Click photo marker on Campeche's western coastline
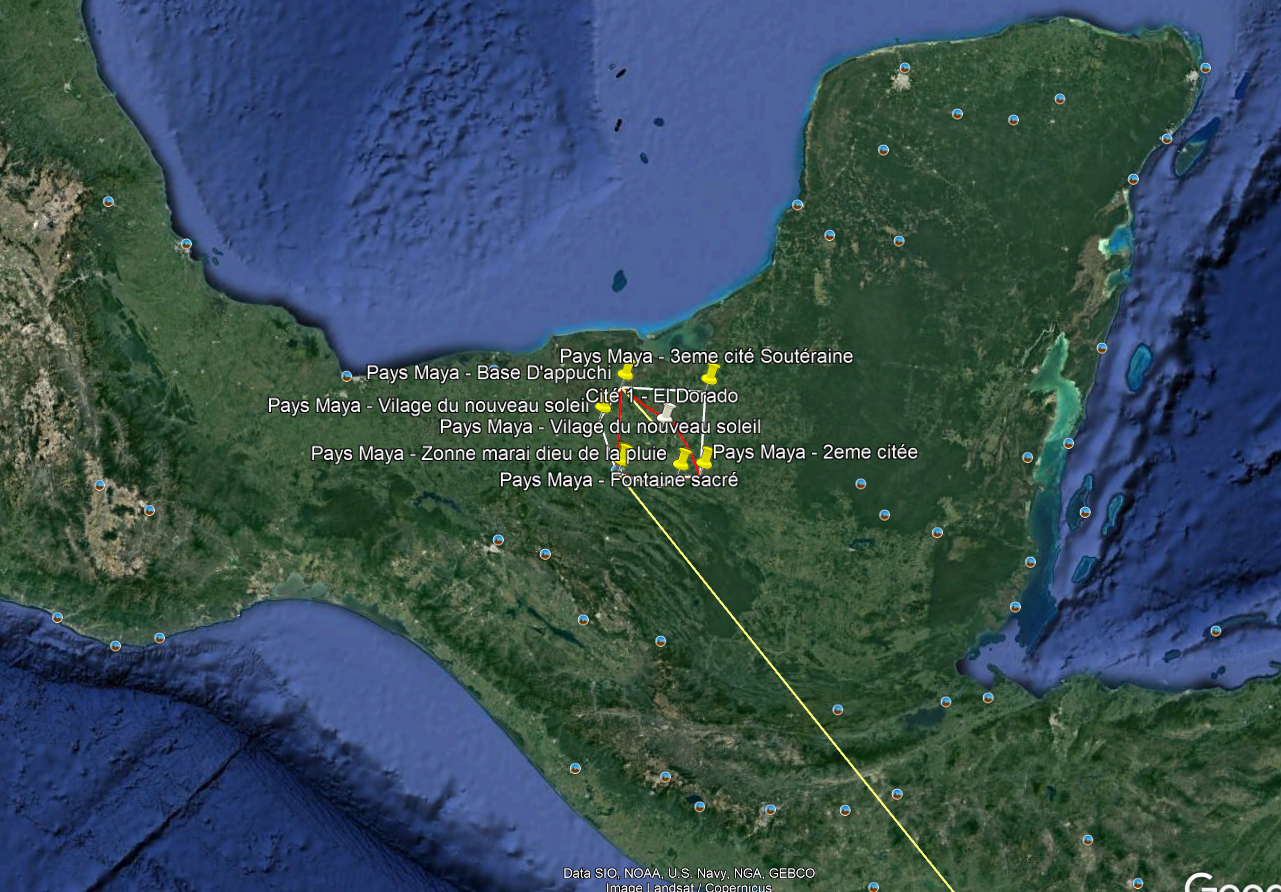 pyautogui.click(x=797, y=205)
